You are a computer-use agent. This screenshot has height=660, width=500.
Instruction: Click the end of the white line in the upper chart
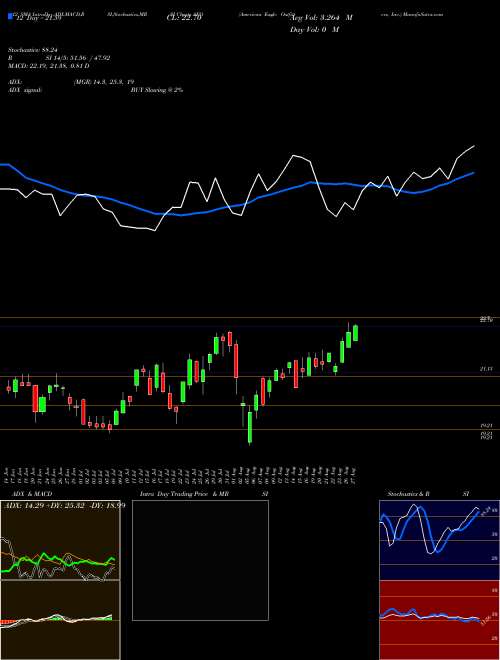pos(474,146)
